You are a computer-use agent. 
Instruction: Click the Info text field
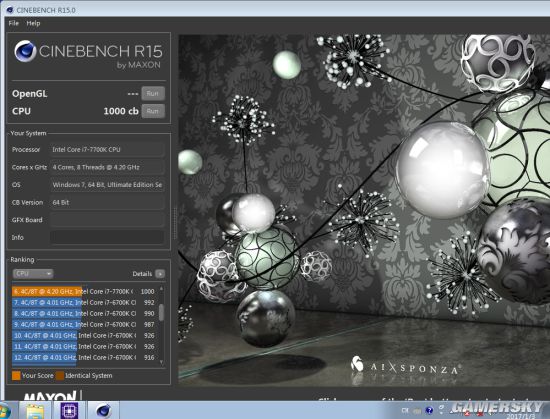[107, 237]
